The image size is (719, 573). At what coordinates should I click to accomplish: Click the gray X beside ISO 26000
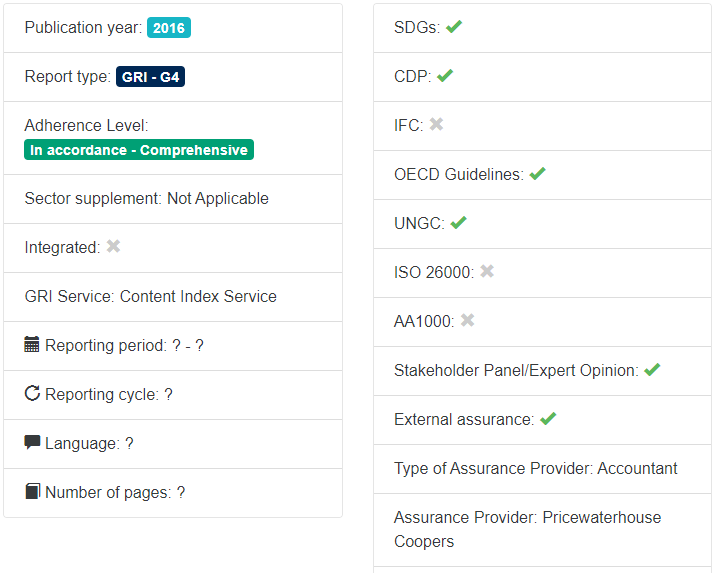(487, 271)
